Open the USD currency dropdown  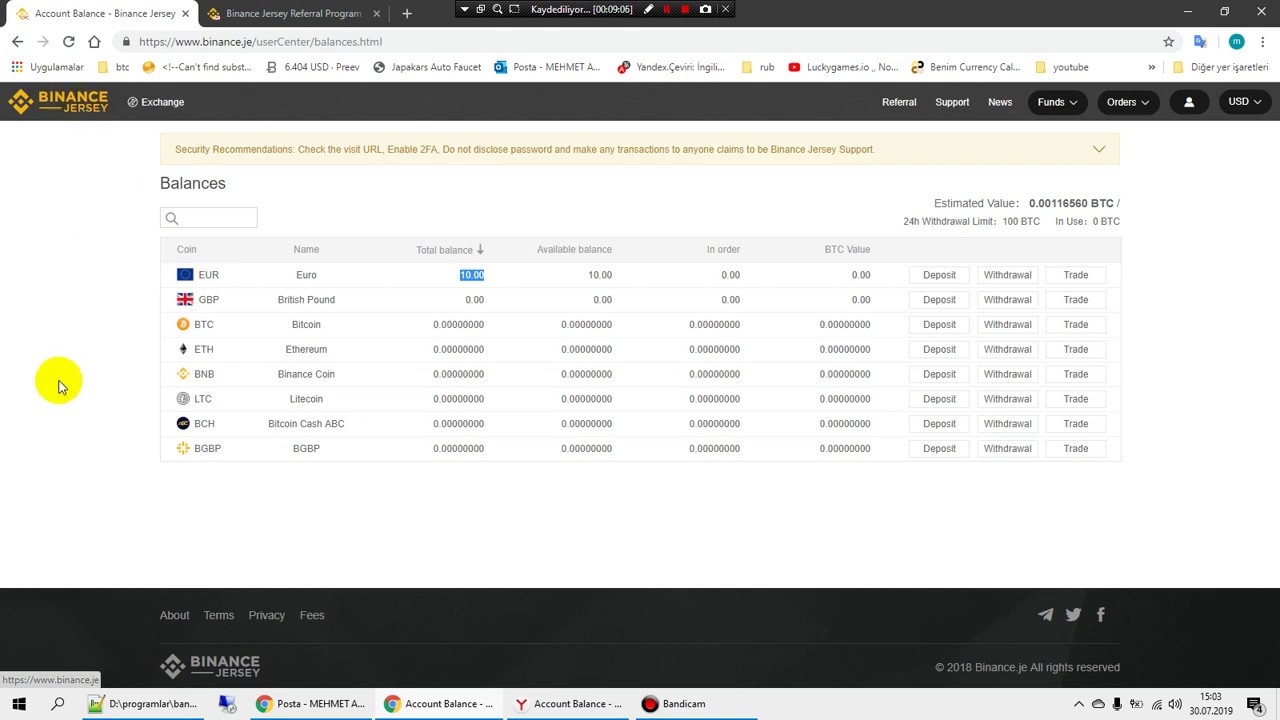tap(1245, 102)
